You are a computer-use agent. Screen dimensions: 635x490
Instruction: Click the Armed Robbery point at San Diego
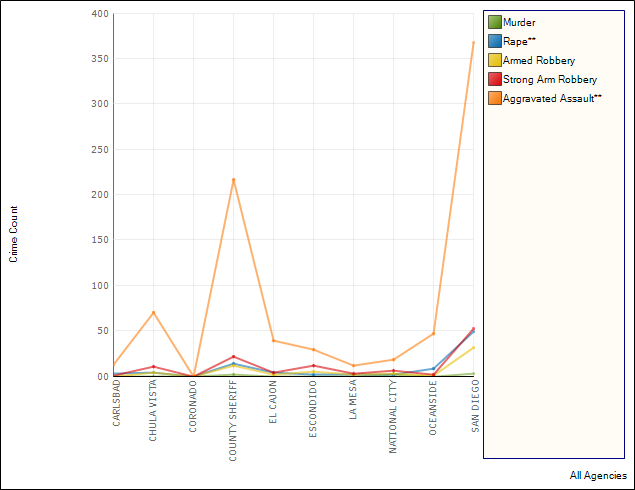point(473,347)
